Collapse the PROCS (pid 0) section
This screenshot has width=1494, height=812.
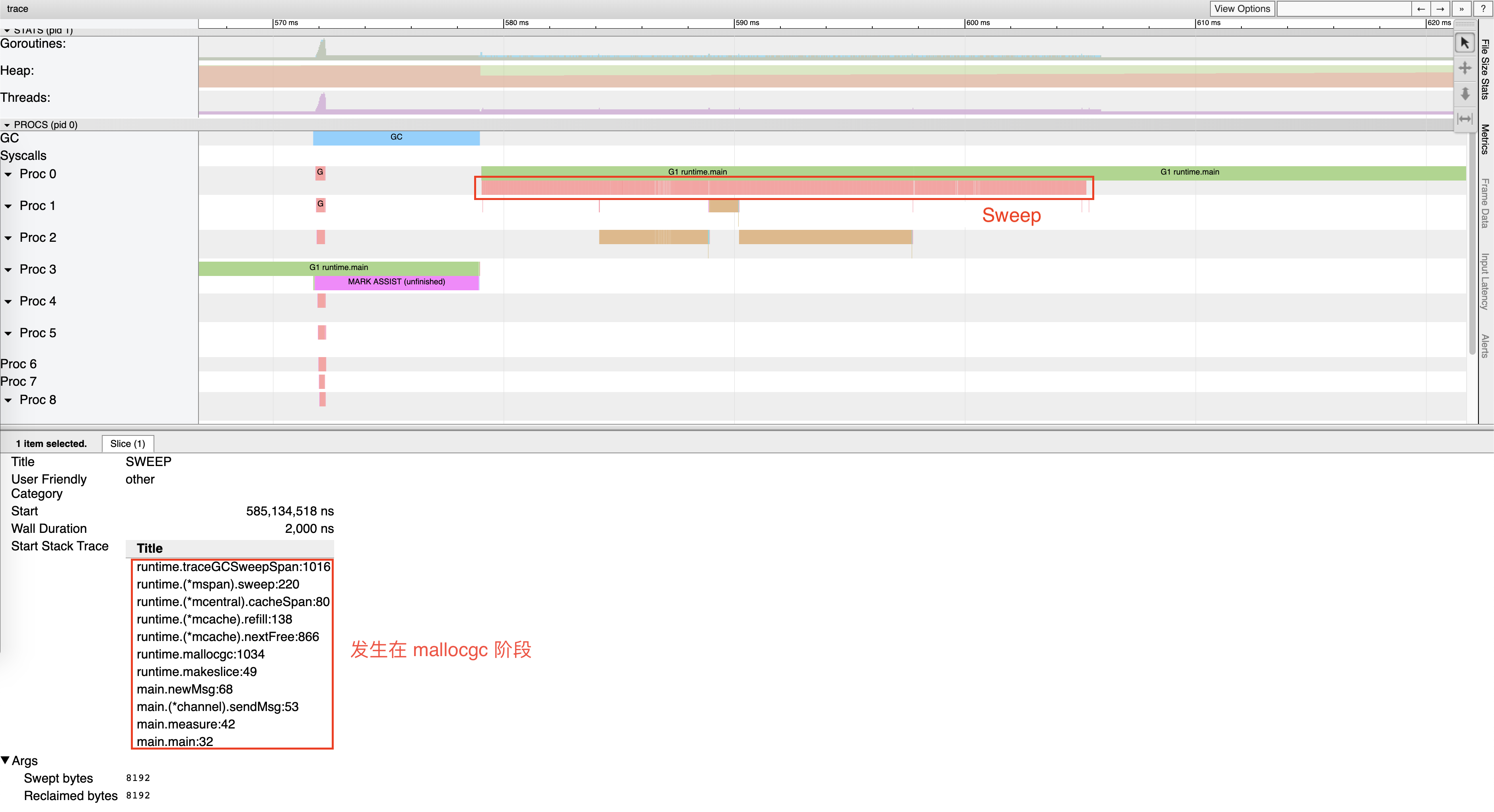point(7,125)
